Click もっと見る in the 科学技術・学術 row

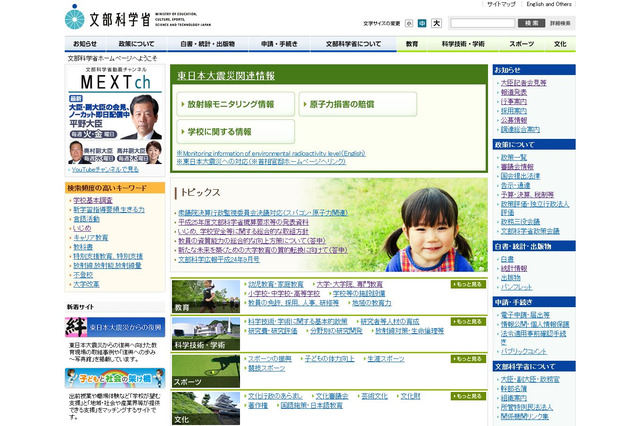click(468, 322)
